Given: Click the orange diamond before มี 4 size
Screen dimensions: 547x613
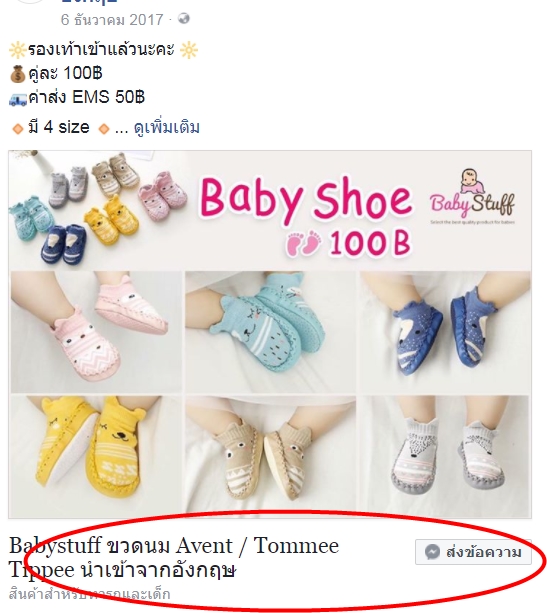Looking at the screenshot, I should pyautogui.click(x=18, y=129).
